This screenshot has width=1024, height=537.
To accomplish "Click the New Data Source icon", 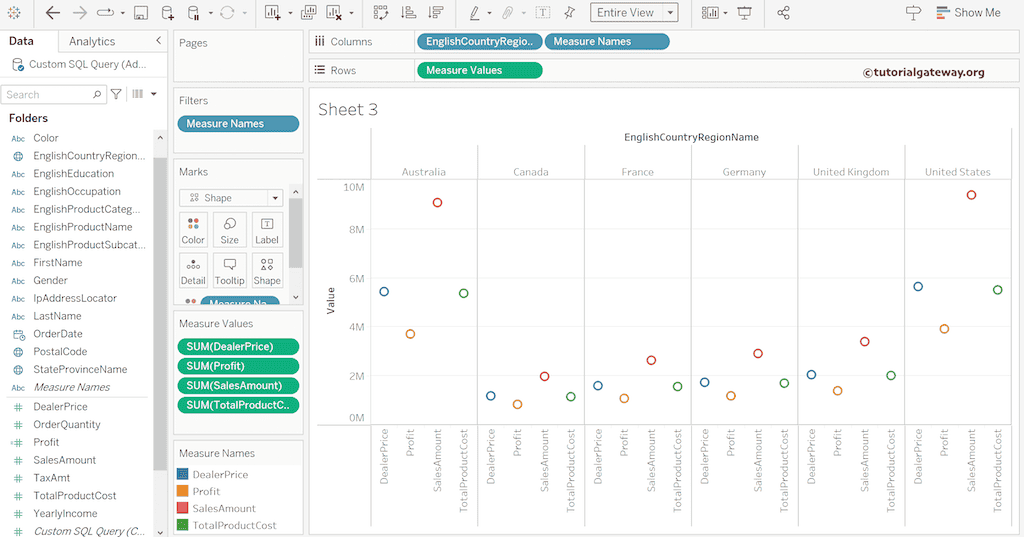I will coord(167,12).
